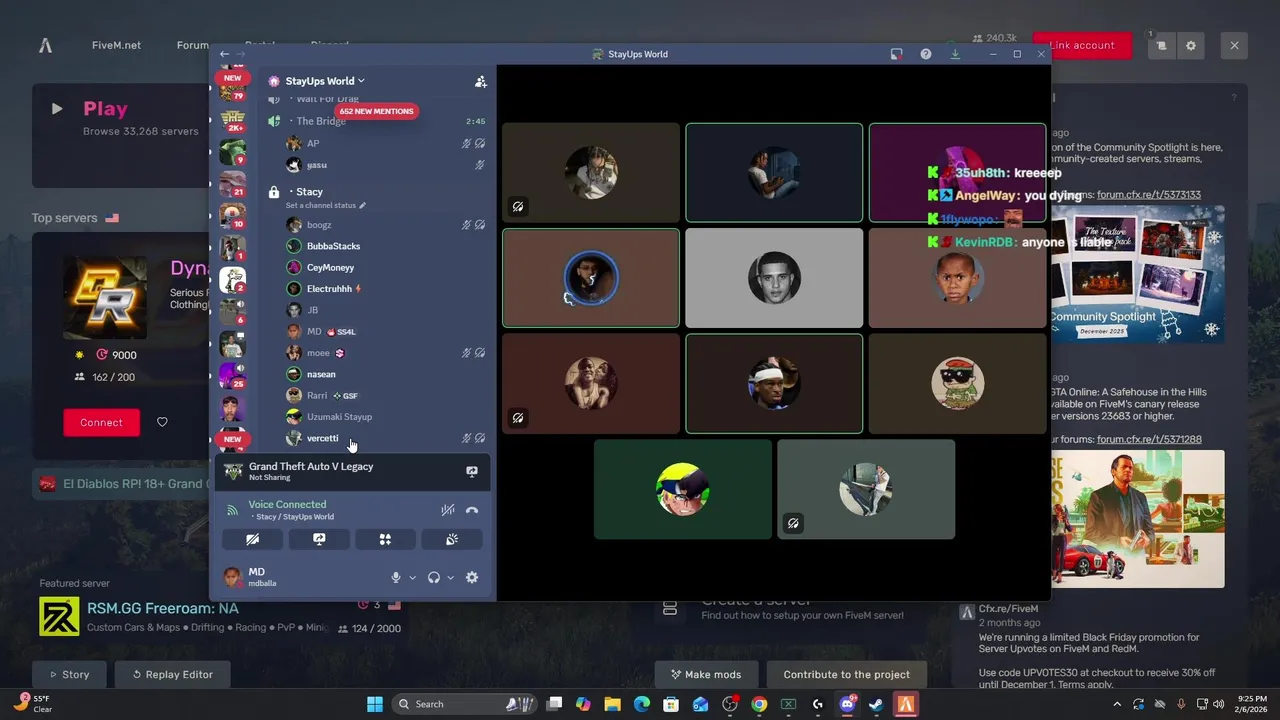Show hidden system tray icons chevron
This screenshot has width=1280, height=720.
(x=1117, y=704)
